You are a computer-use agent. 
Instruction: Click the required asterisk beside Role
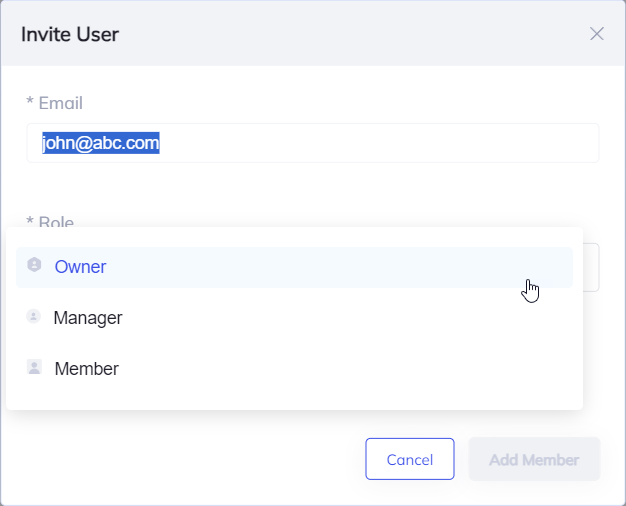[x=30, y=221]
